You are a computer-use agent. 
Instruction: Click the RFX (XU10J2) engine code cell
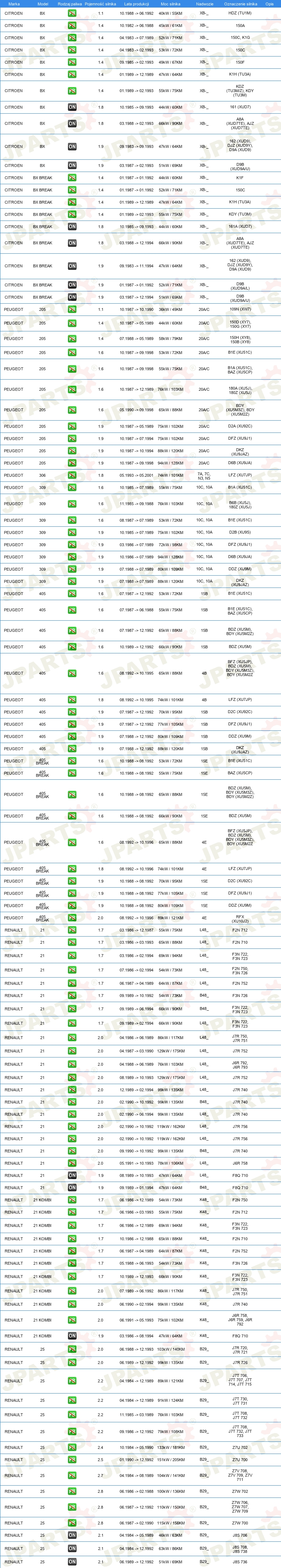click(240, 919)
